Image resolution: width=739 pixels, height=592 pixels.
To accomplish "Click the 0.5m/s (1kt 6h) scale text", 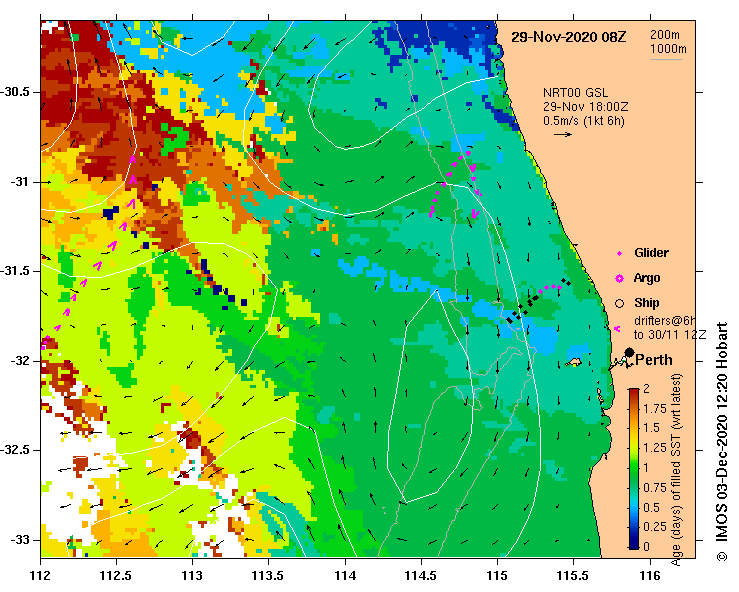I will (x=583, y=121).
